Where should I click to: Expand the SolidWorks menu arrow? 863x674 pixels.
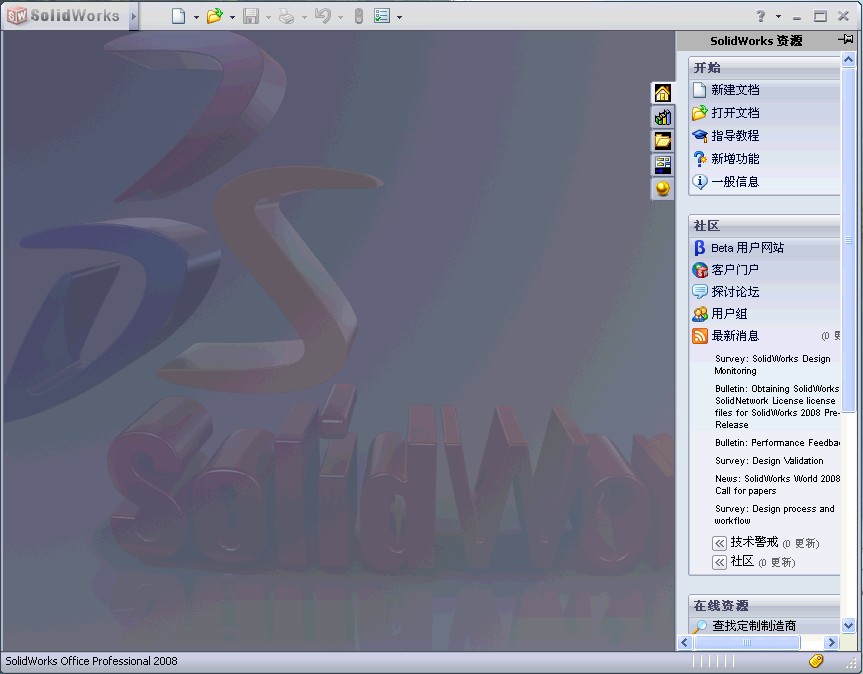point(133,16)
